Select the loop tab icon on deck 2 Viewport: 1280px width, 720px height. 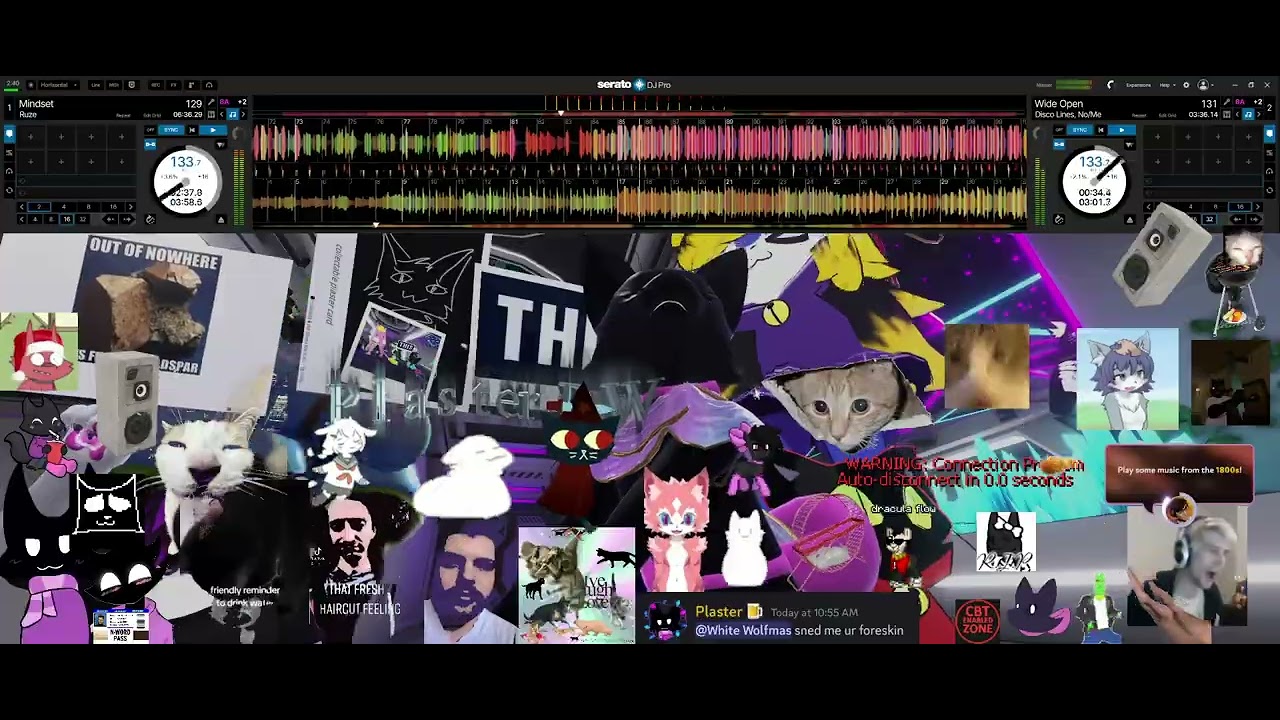click(x=1271, y=188)
